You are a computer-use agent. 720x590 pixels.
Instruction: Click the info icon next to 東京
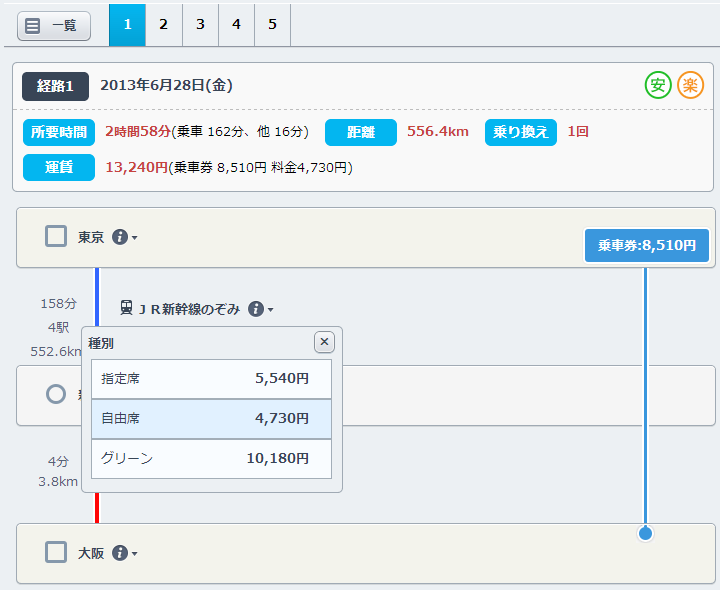(x=120, y=237)
